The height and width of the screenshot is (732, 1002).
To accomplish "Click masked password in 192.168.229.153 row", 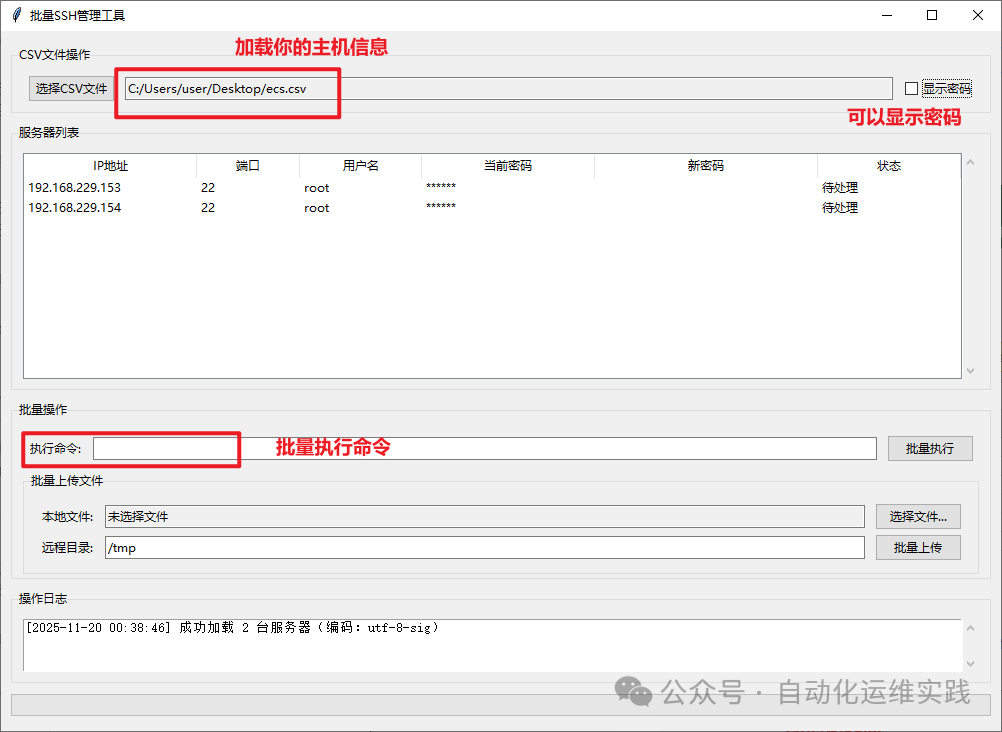I will (441, 187).
